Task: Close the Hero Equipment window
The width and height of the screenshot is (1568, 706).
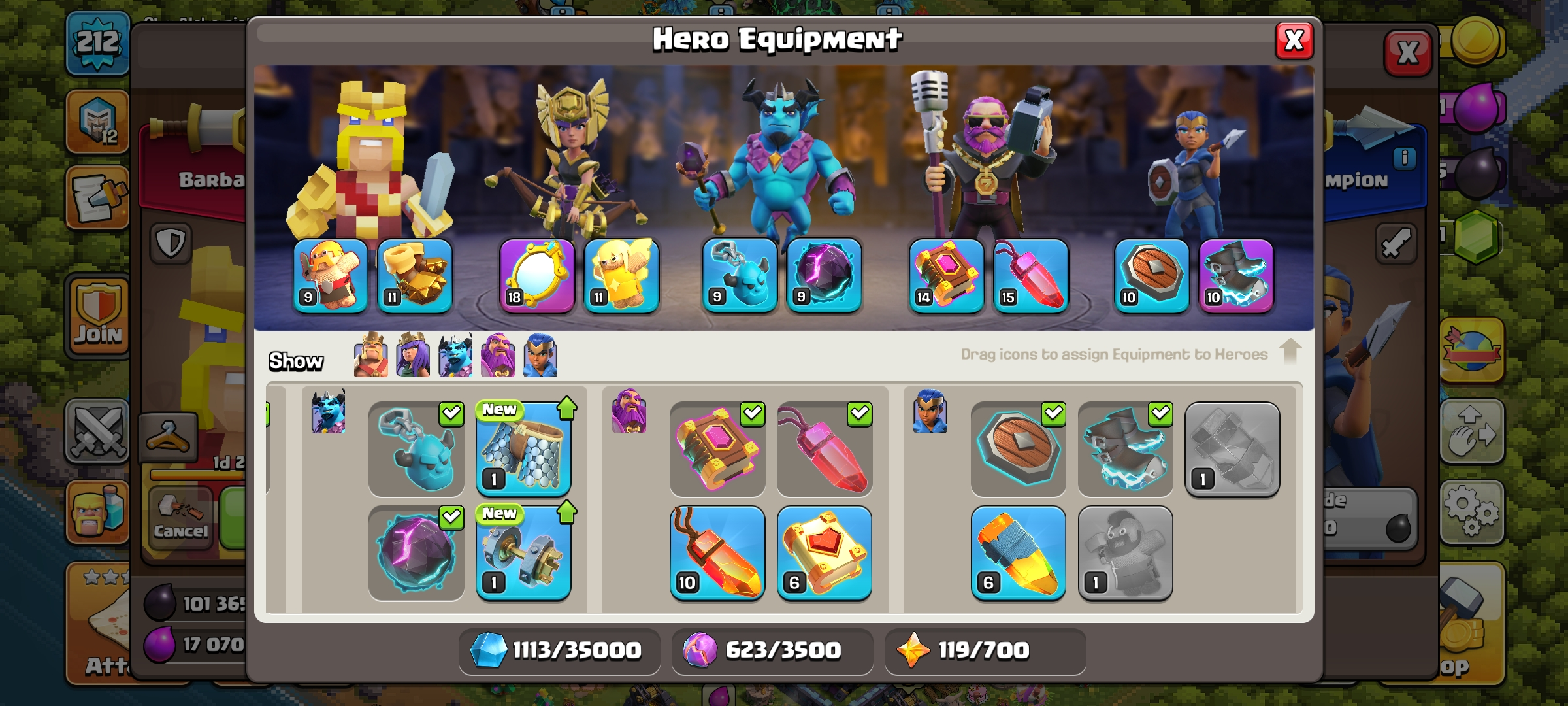Action: point(1294,41)
